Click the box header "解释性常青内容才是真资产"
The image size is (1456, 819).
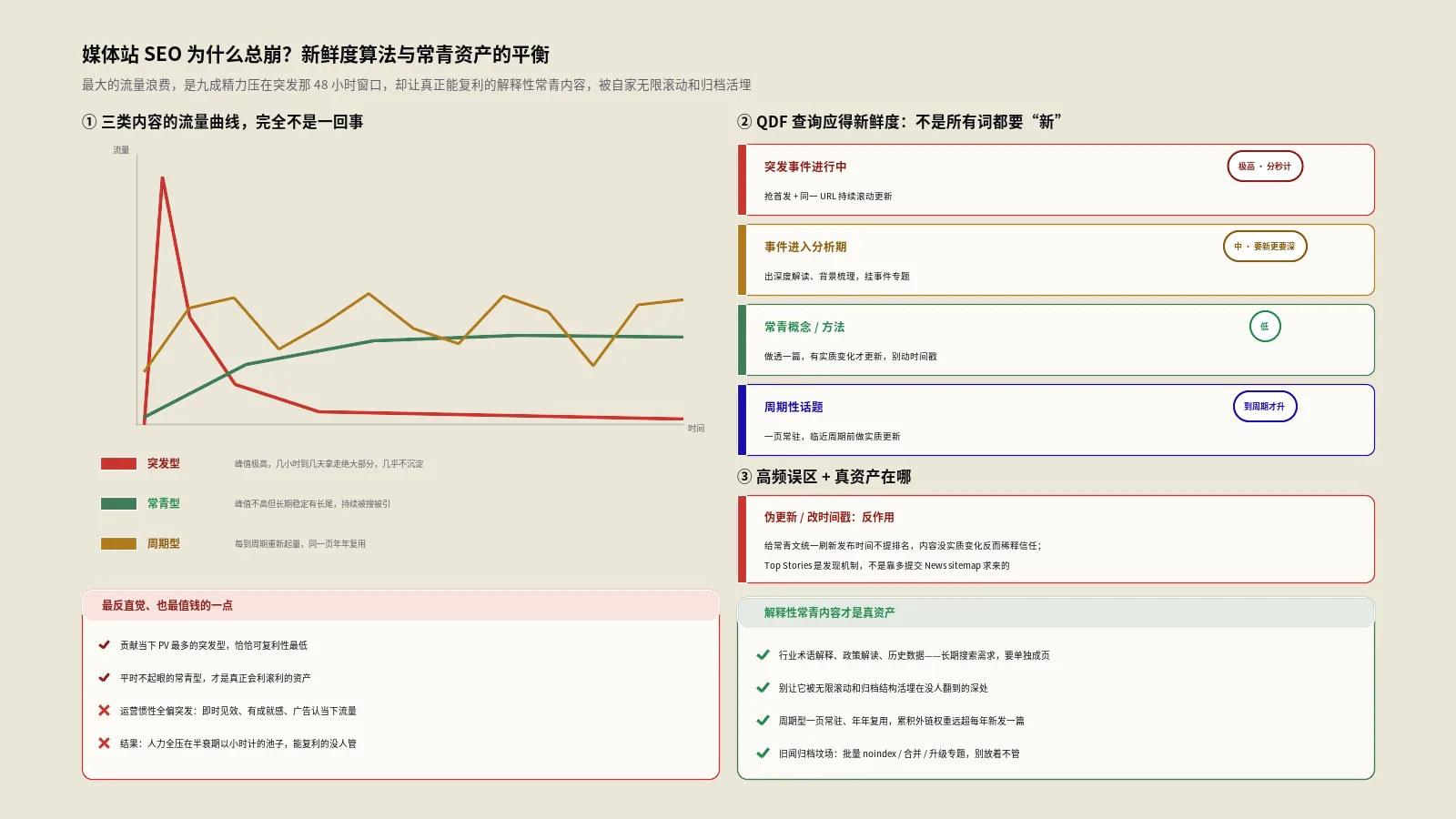pyautogui.click(x=830, y=612)
